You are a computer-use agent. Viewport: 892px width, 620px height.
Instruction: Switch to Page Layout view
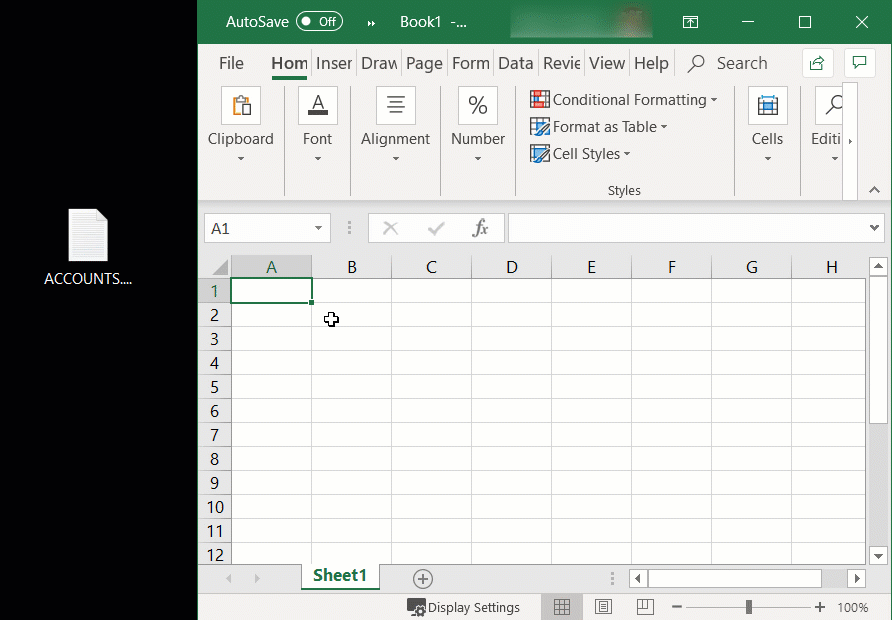603,607
